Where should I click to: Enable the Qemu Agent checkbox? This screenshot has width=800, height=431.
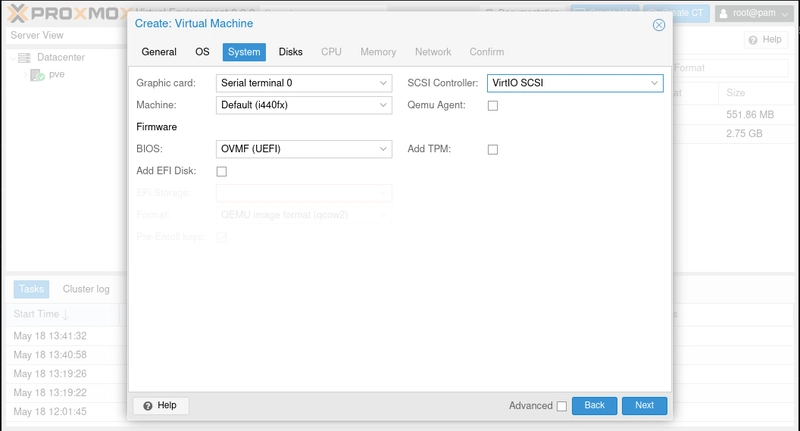[492, 106]
